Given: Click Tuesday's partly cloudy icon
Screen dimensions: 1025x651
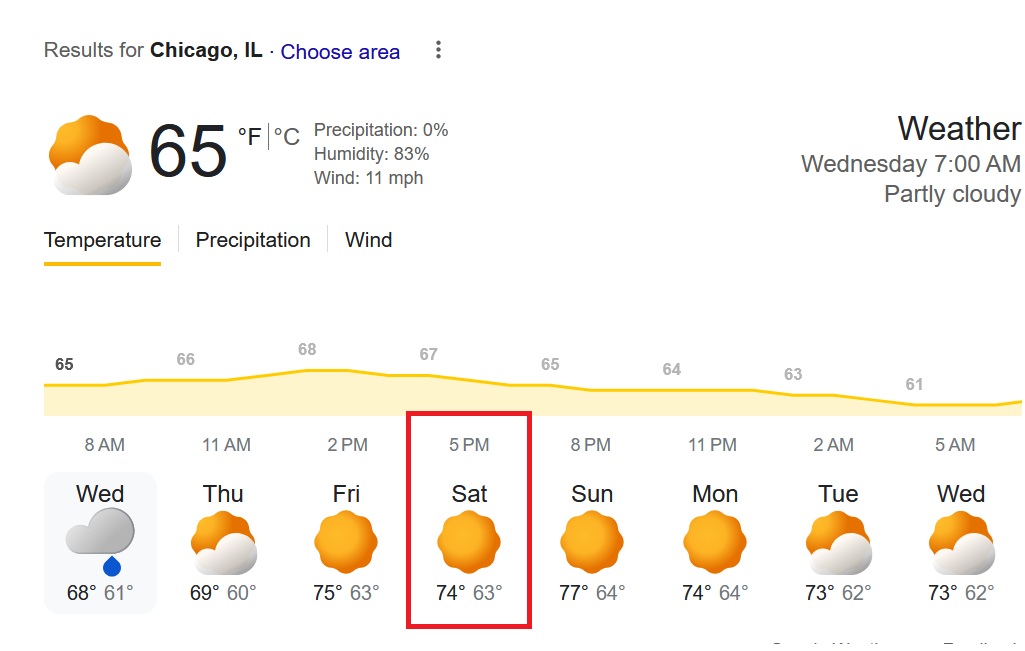Looking at the screenshot, I should [x=838, y=542].
